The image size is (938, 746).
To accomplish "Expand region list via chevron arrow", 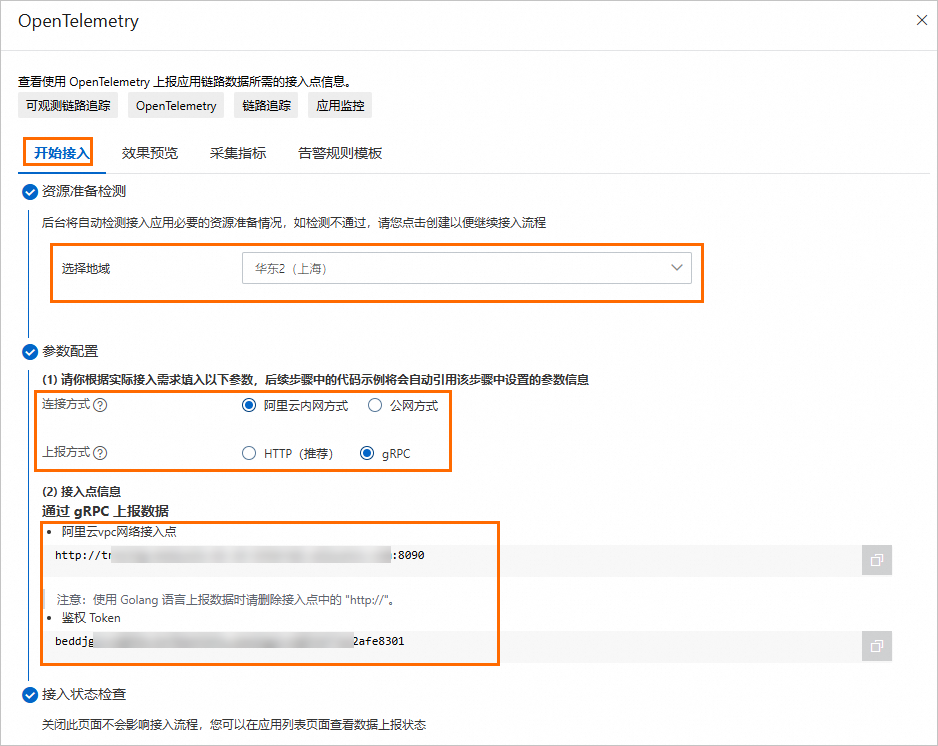I will [677, 267].
